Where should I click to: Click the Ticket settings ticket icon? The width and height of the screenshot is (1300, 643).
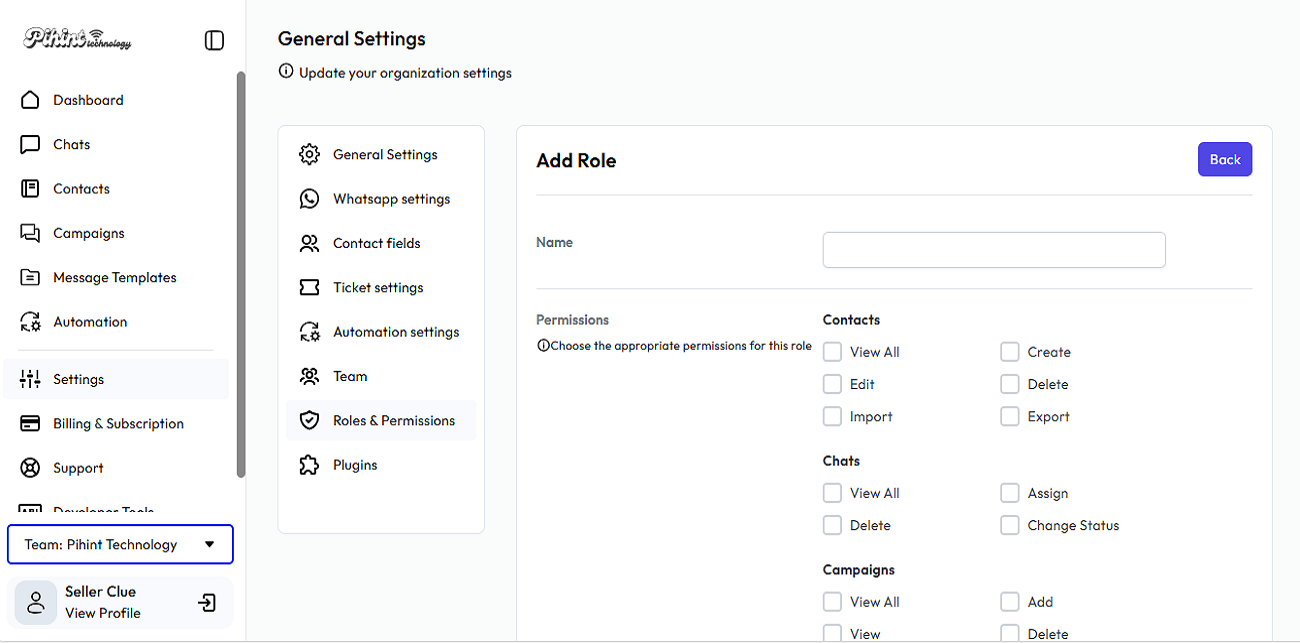tap(309, 288)
